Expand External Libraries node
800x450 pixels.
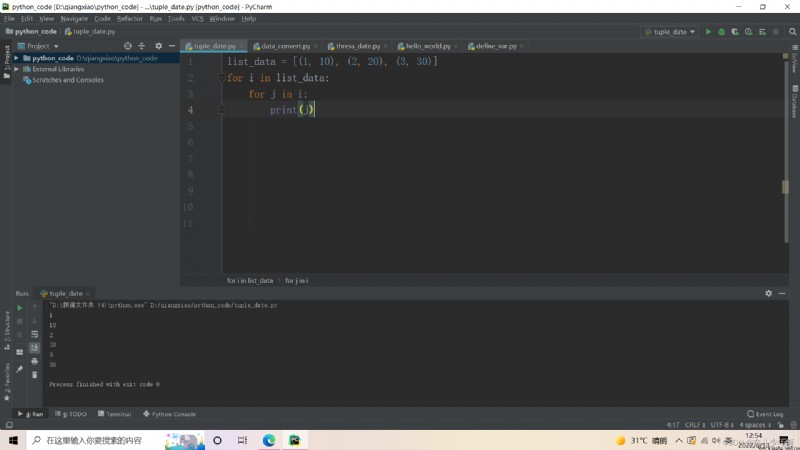pos(17,69)
